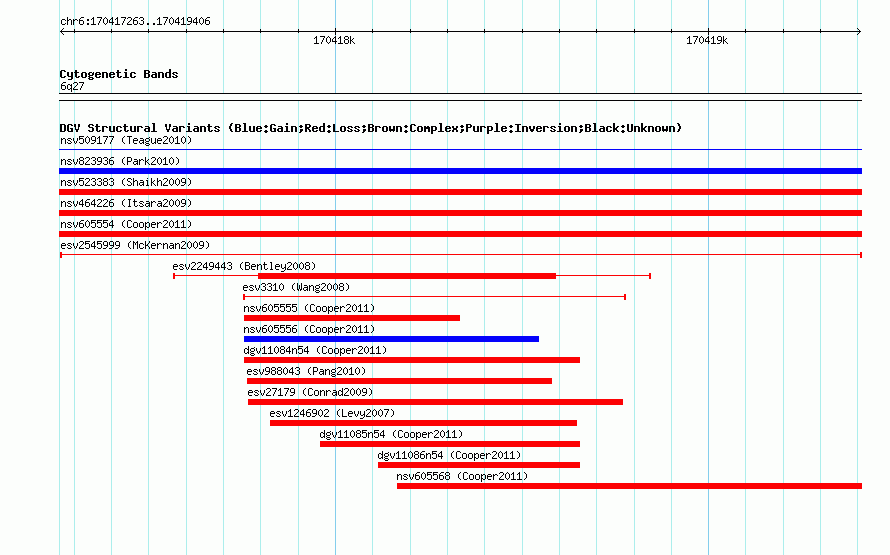
Task: Click the red dgv11085n54 bar
Action: (x=450, y=444)
